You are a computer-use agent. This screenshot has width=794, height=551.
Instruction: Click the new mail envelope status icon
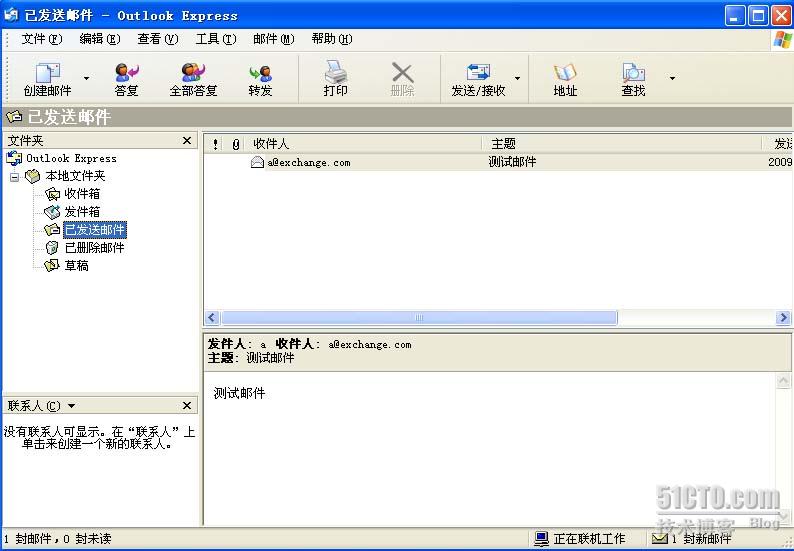(659, 538)
